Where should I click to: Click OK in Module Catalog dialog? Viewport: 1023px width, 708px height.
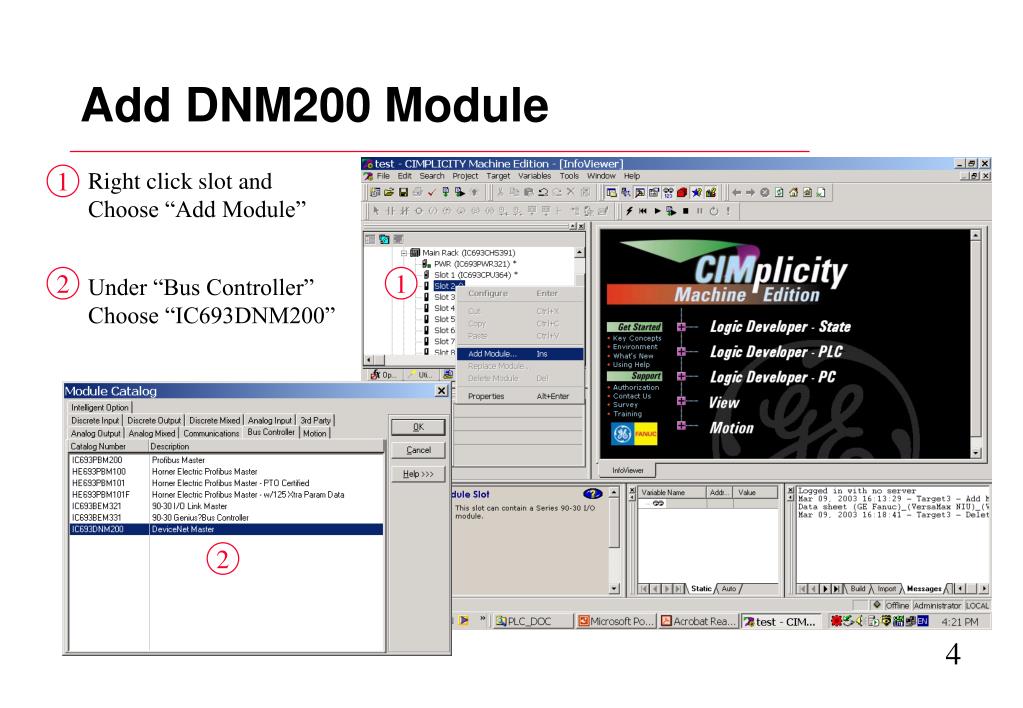click(418, 427)
